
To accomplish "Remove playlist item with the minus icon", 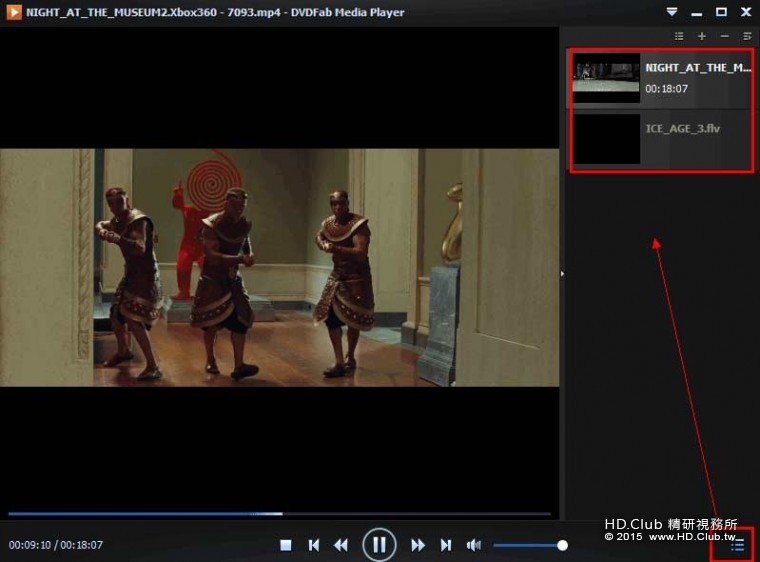I will coord(725,36).
